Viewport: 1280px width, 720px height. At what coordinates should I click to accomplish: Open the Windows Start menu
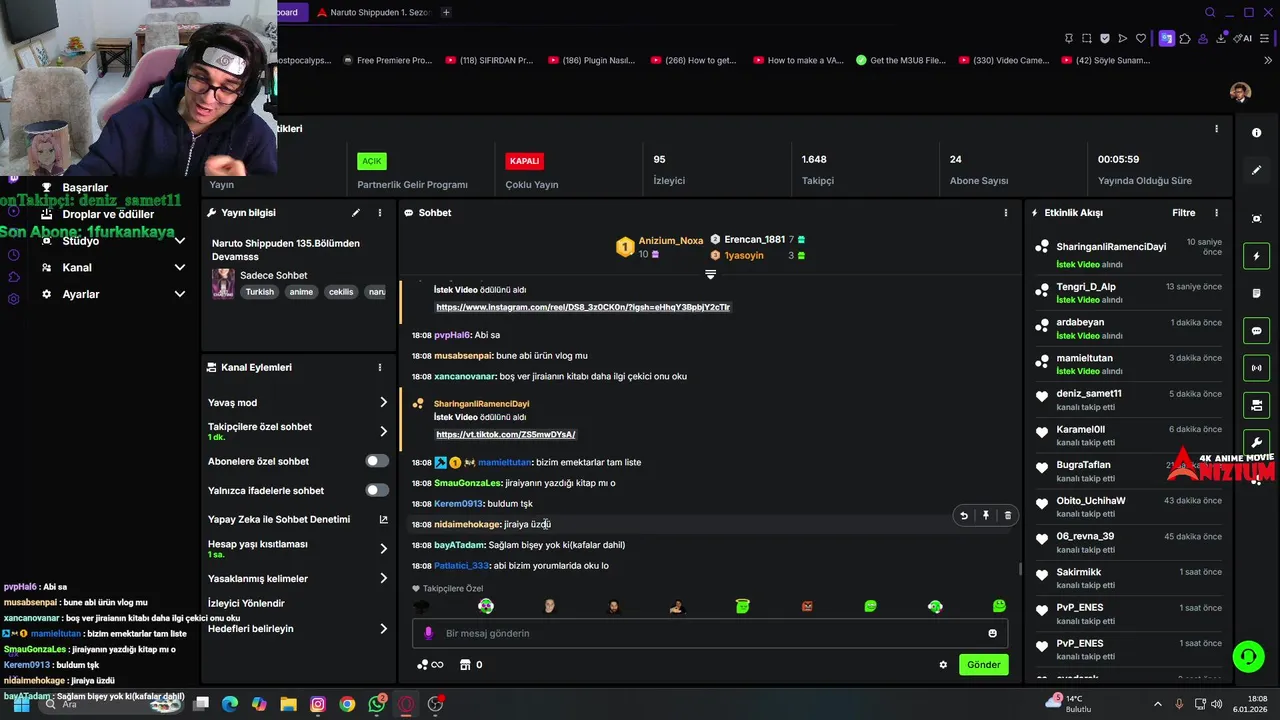21,704
